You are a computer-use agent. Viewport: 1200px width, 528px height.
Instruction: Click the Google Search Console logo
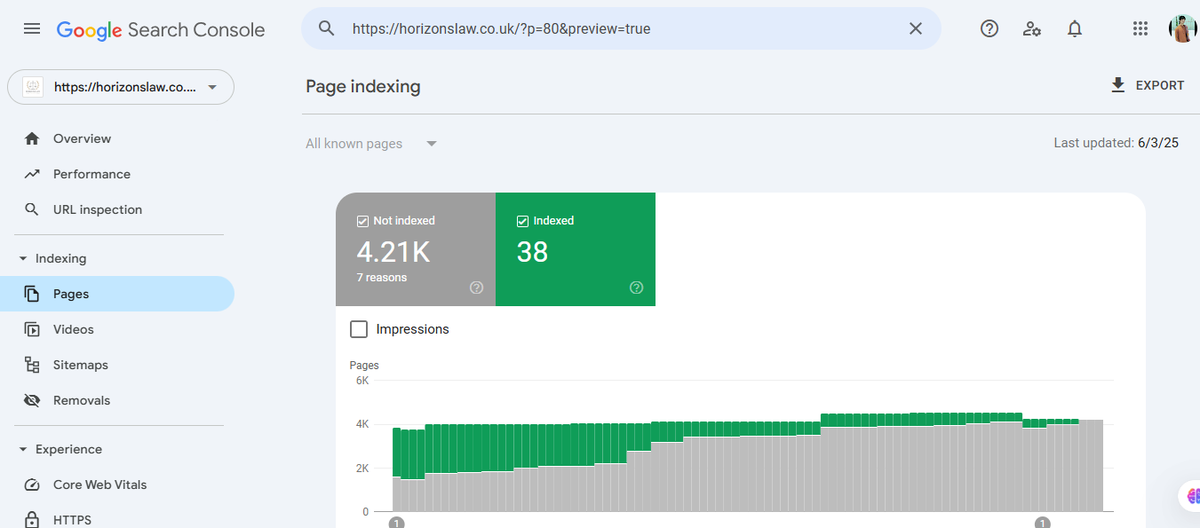click(160, 29)
